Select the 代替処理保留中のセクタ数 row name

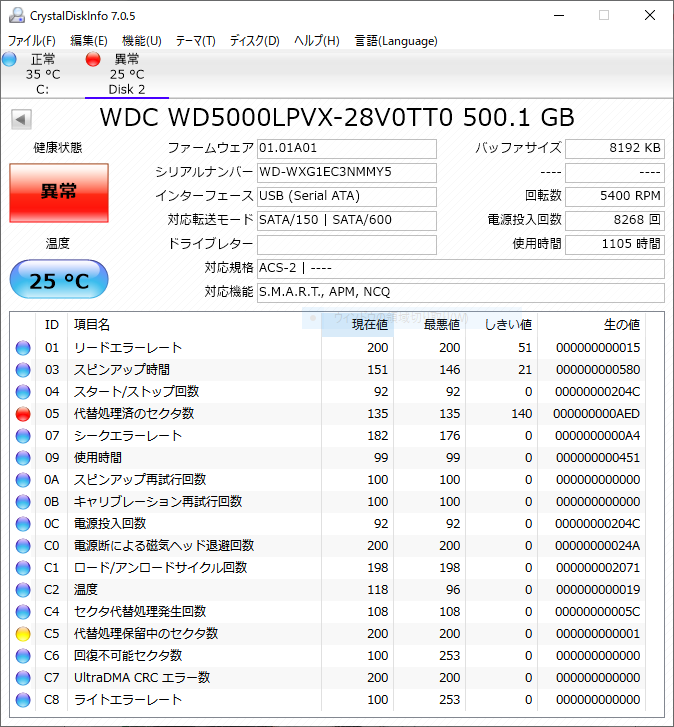[x=146, y=634]
